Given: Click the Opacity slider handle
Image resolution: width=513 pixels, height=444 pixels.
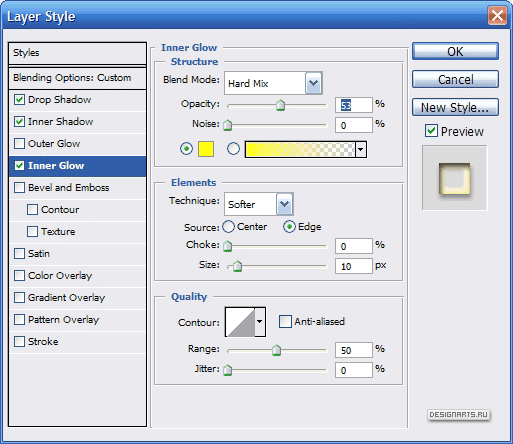Looking at the screenshot, I should click(280, 105).
